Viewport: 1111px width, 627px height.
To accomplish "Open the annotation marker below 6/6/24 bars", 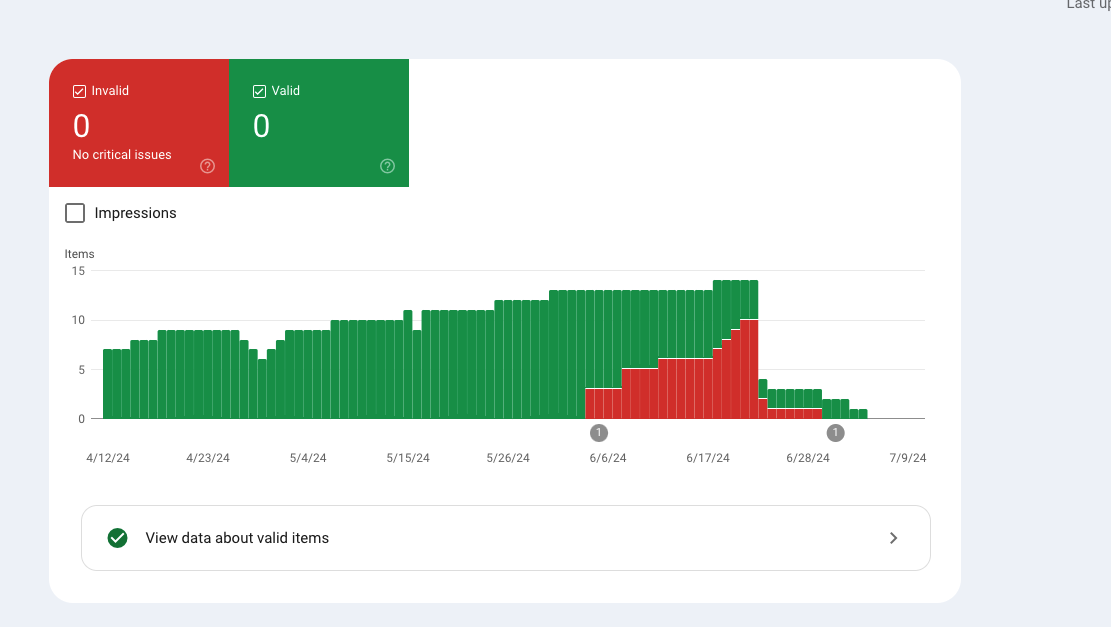I will point(598,433).
